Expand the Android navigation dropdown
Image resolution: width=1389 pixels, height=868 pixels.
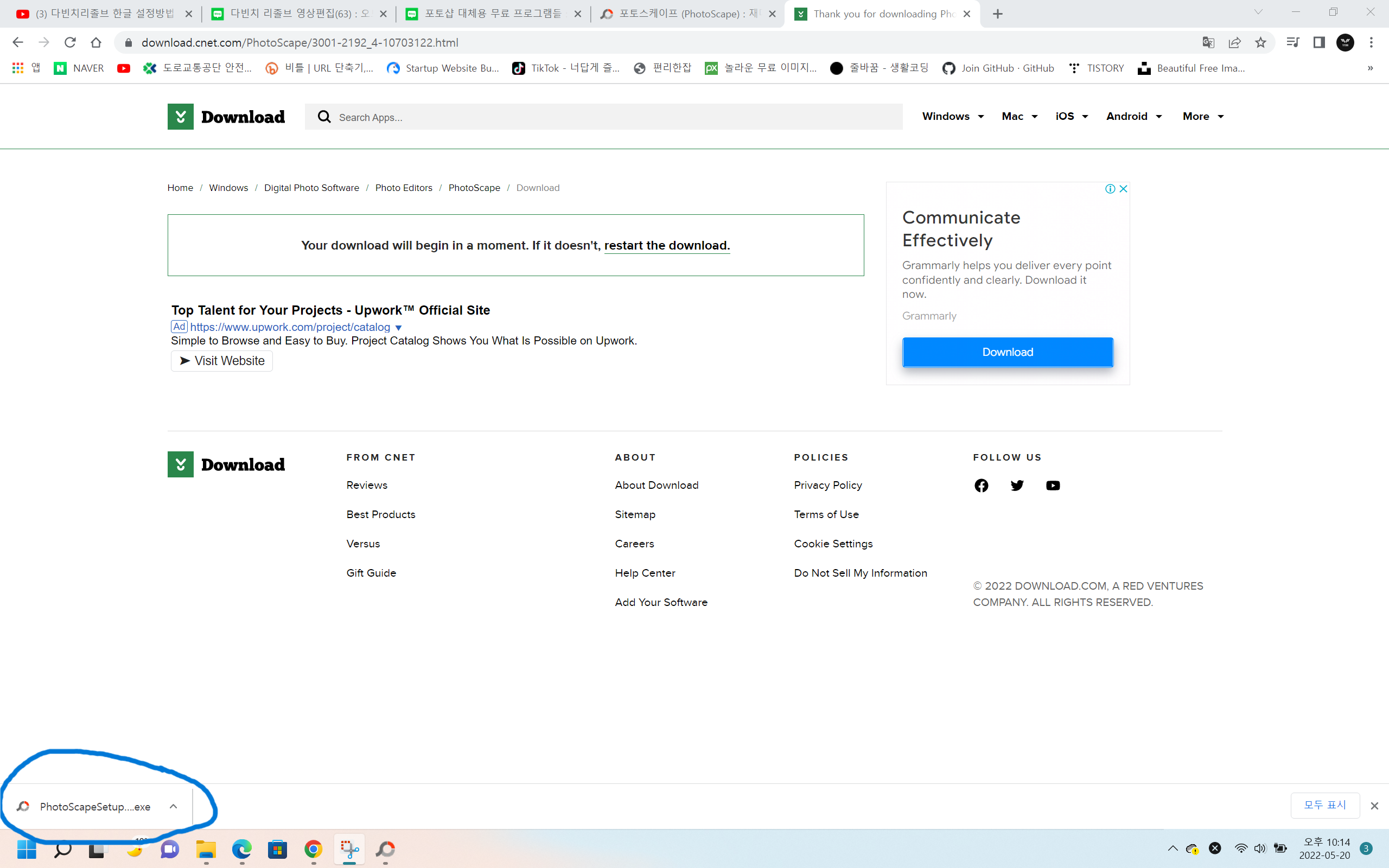click(x=1134, y=117)
